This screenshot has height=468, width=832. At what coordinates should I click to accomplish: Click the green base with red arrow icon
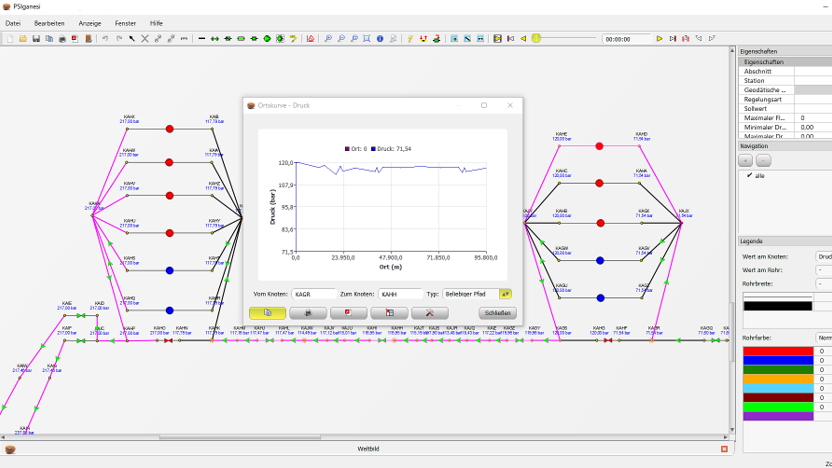click(x=436, y=39)
